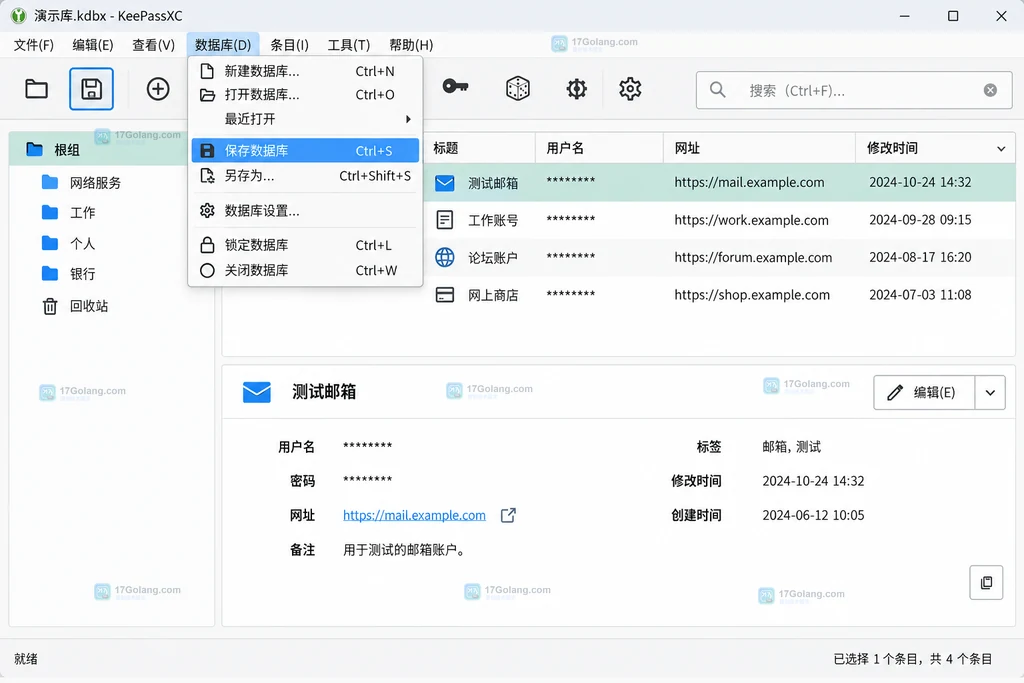Click the card icon of 网上商店 row
The height and width of the screenshot is (683, 1024).
point(445,295)
